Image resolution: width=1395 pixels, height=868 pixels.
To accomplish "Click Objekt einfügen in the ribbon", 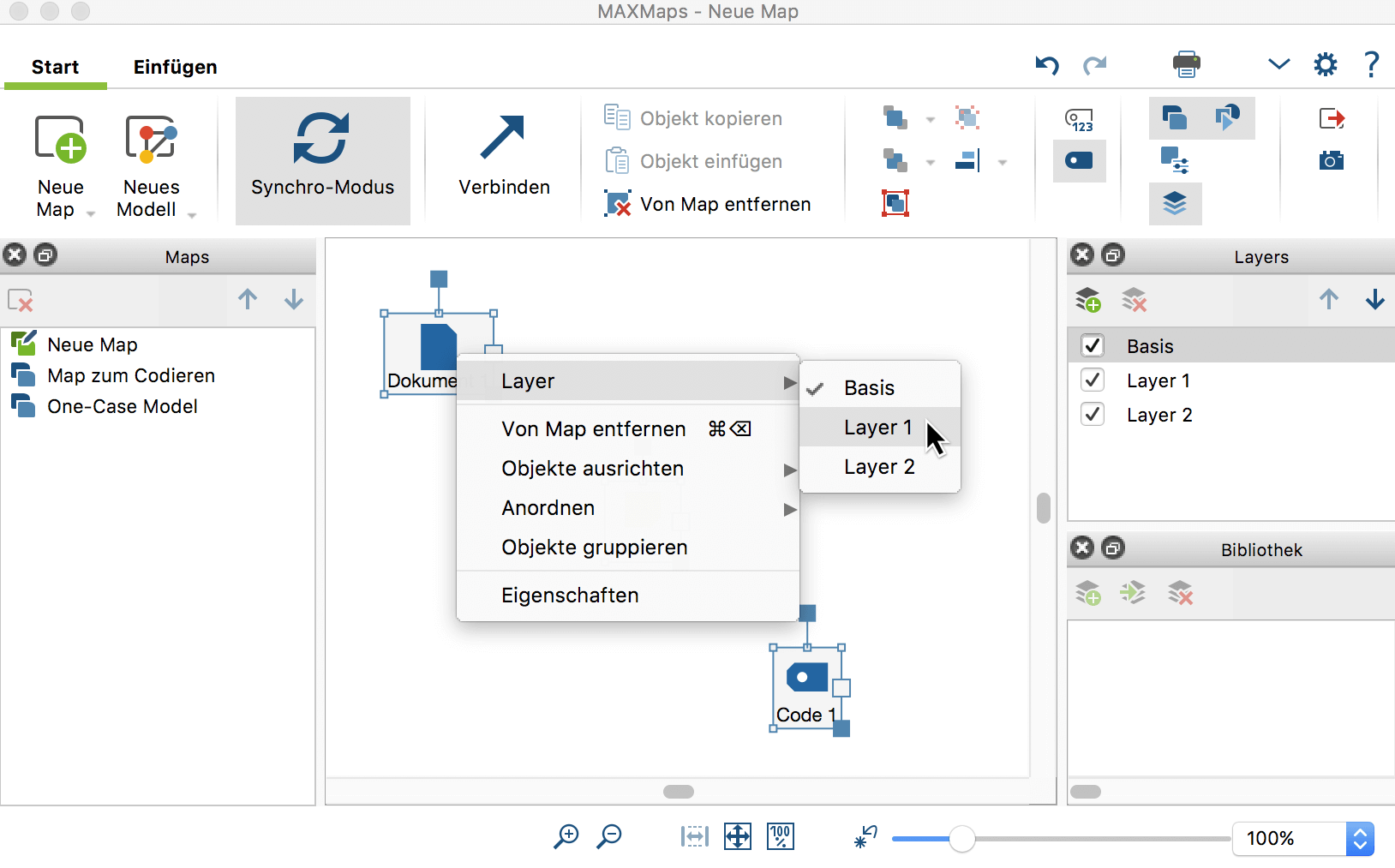I will (x=693, y=160).
